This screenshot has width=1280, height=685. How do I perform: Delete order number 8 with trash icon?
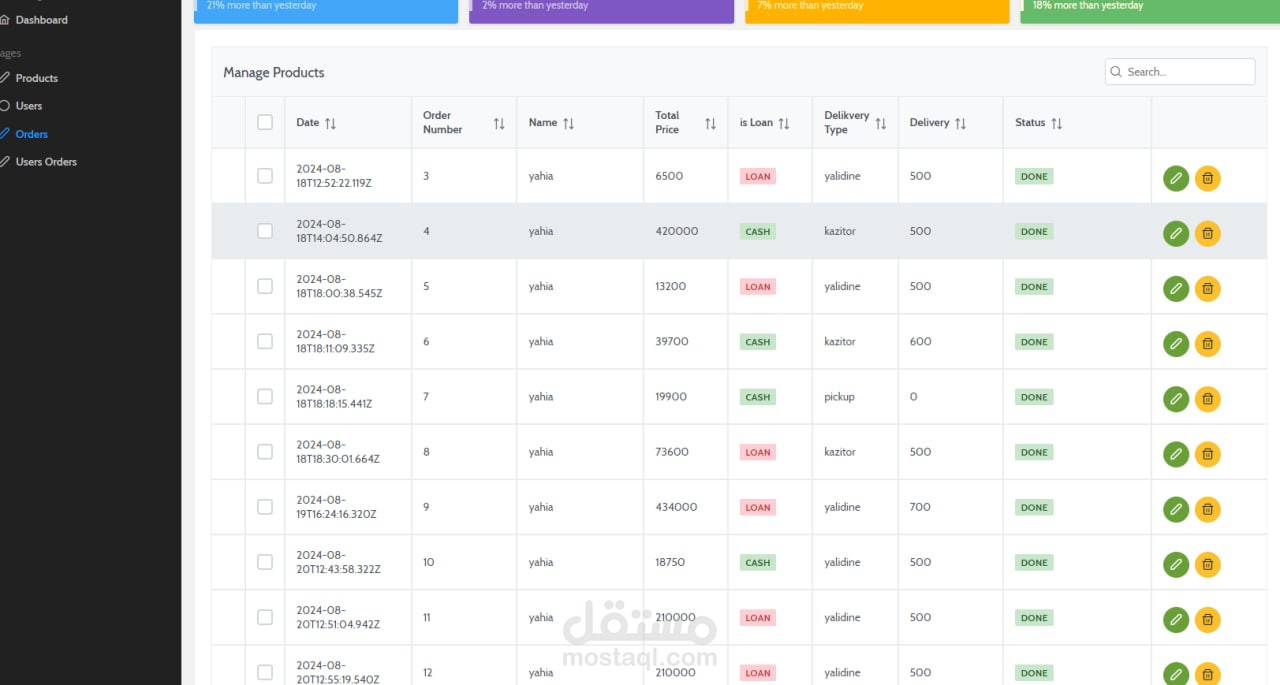click(1208, 454)
